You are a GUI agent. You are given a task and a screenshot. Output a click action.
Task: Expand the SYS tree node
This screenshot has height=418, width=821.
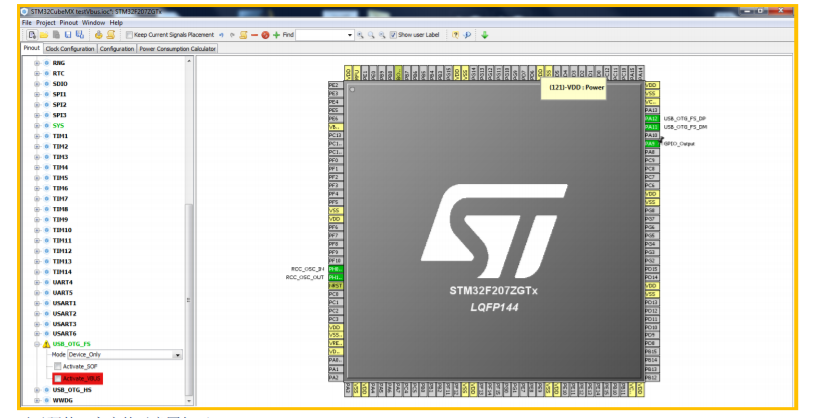[37, 126]
